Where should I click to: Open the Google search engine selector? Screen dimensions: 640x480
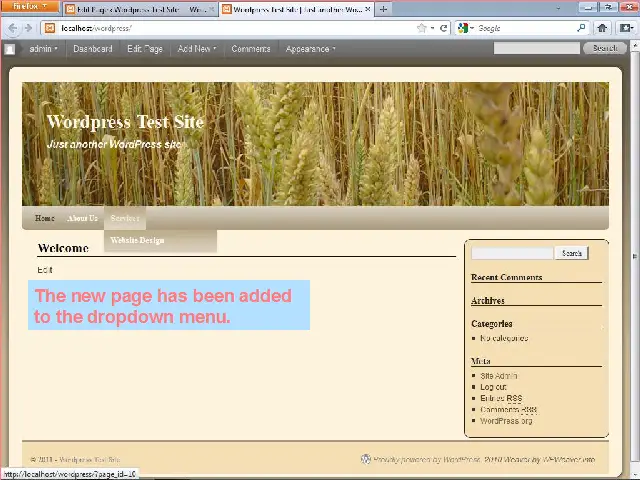tap(465, 28)
